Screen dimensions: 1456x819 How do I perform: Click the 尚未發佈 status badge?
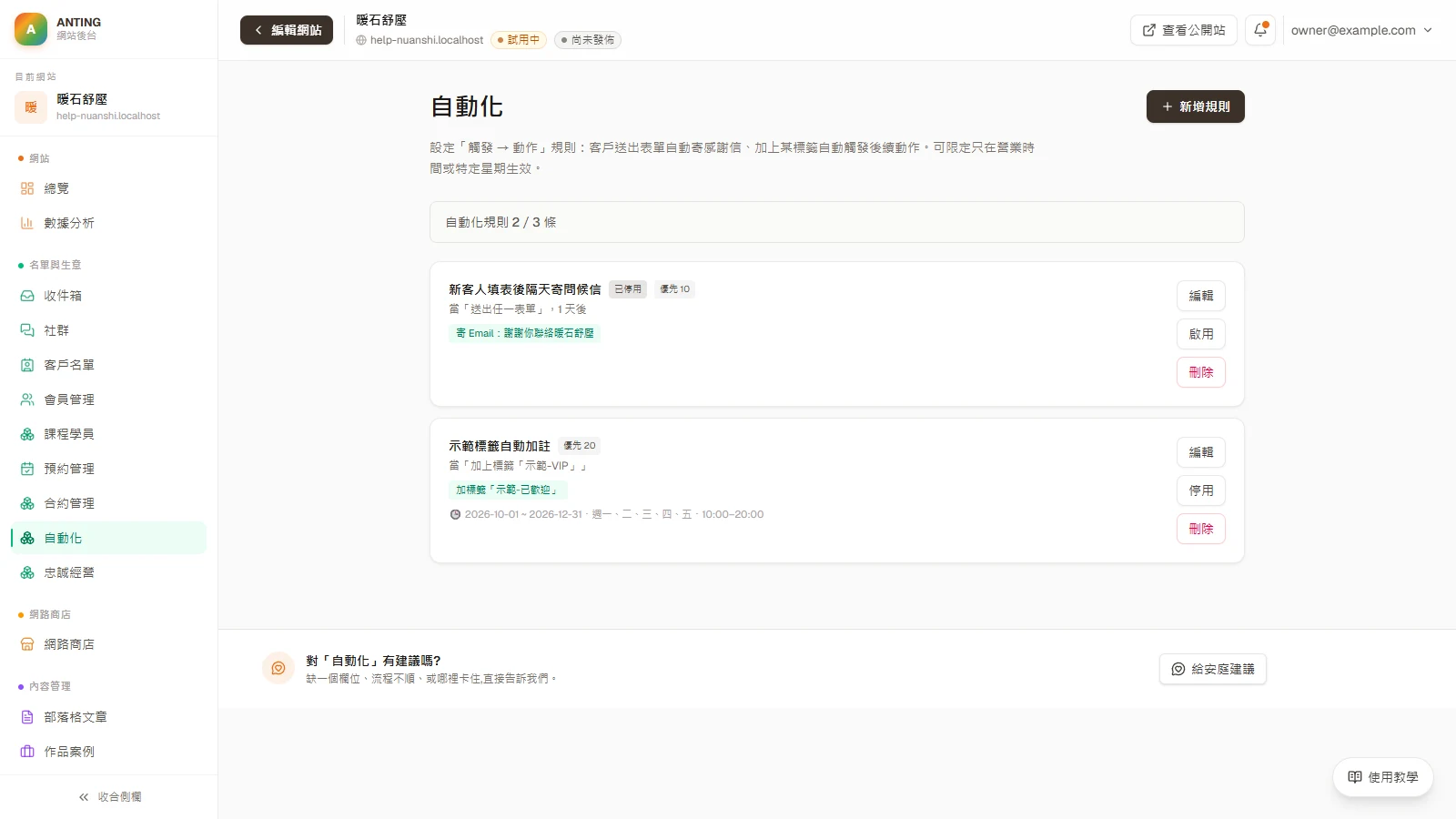[x=588, y=40]
